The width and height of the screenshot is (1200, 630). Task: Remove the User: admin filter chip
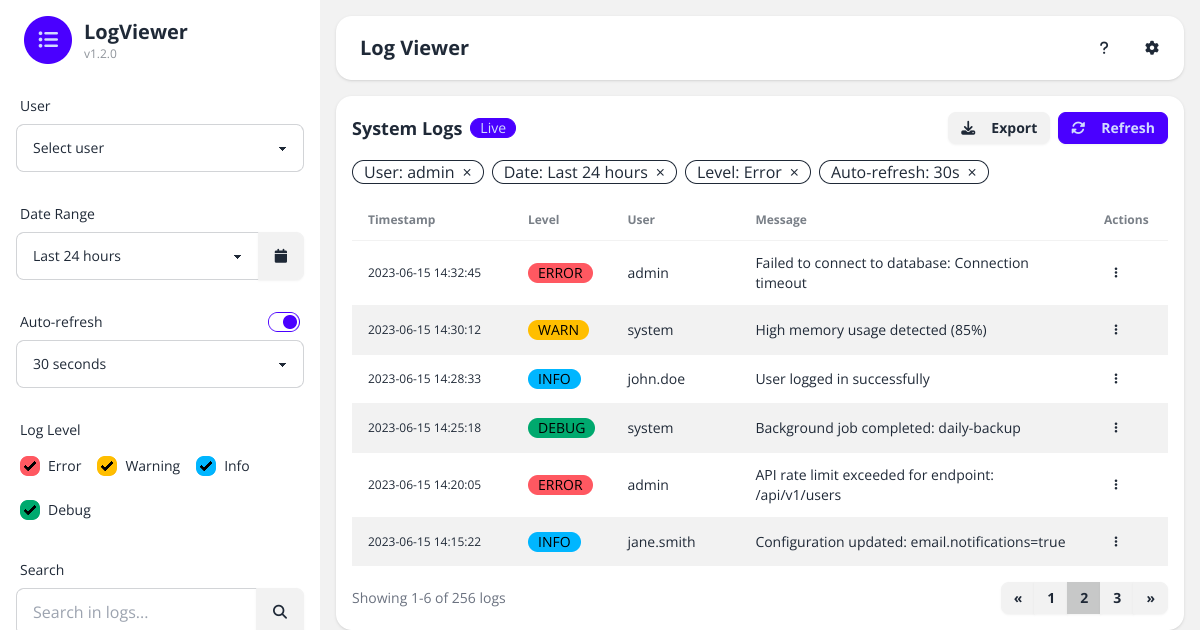click(x=467, y=171)
